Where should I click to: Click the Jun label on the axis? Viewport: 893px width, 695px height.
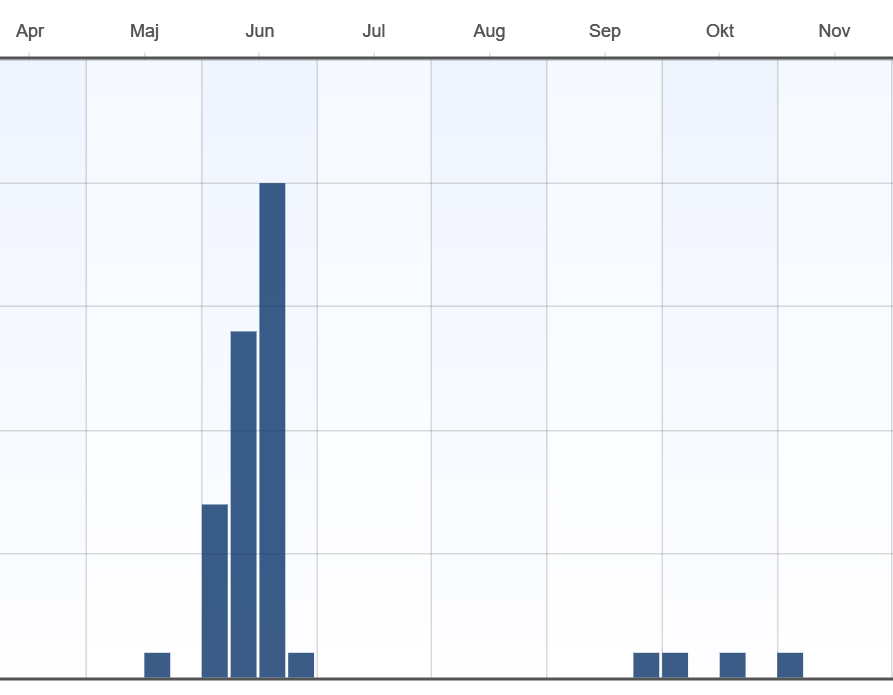click(260, 31)
